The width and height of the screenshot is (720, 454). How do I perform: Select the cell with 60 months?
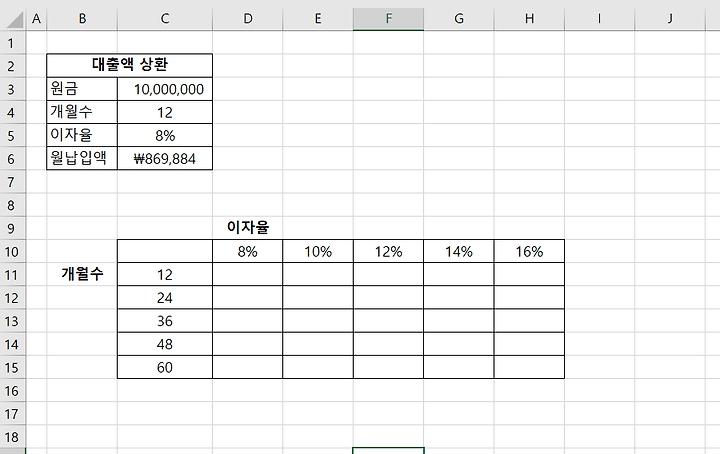tap(165, 367)
